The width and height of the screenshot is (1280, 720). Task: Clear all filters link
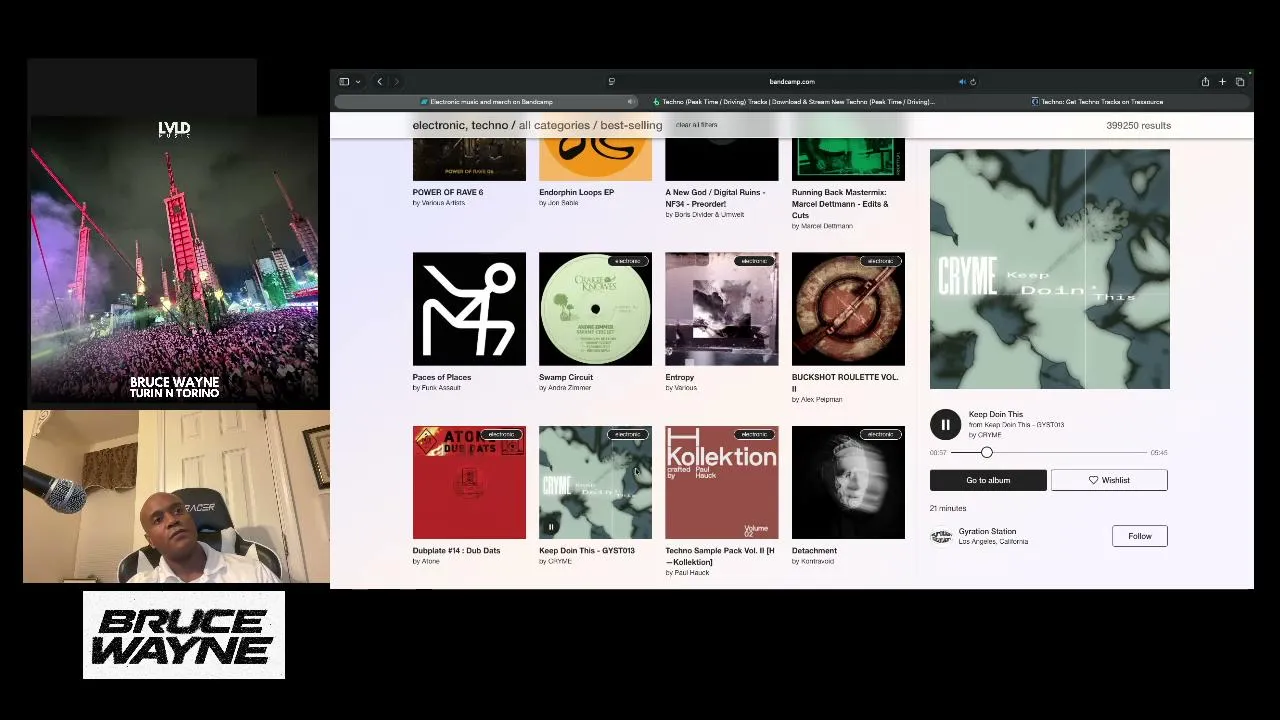pyautogui.click(x=696, y=125)
